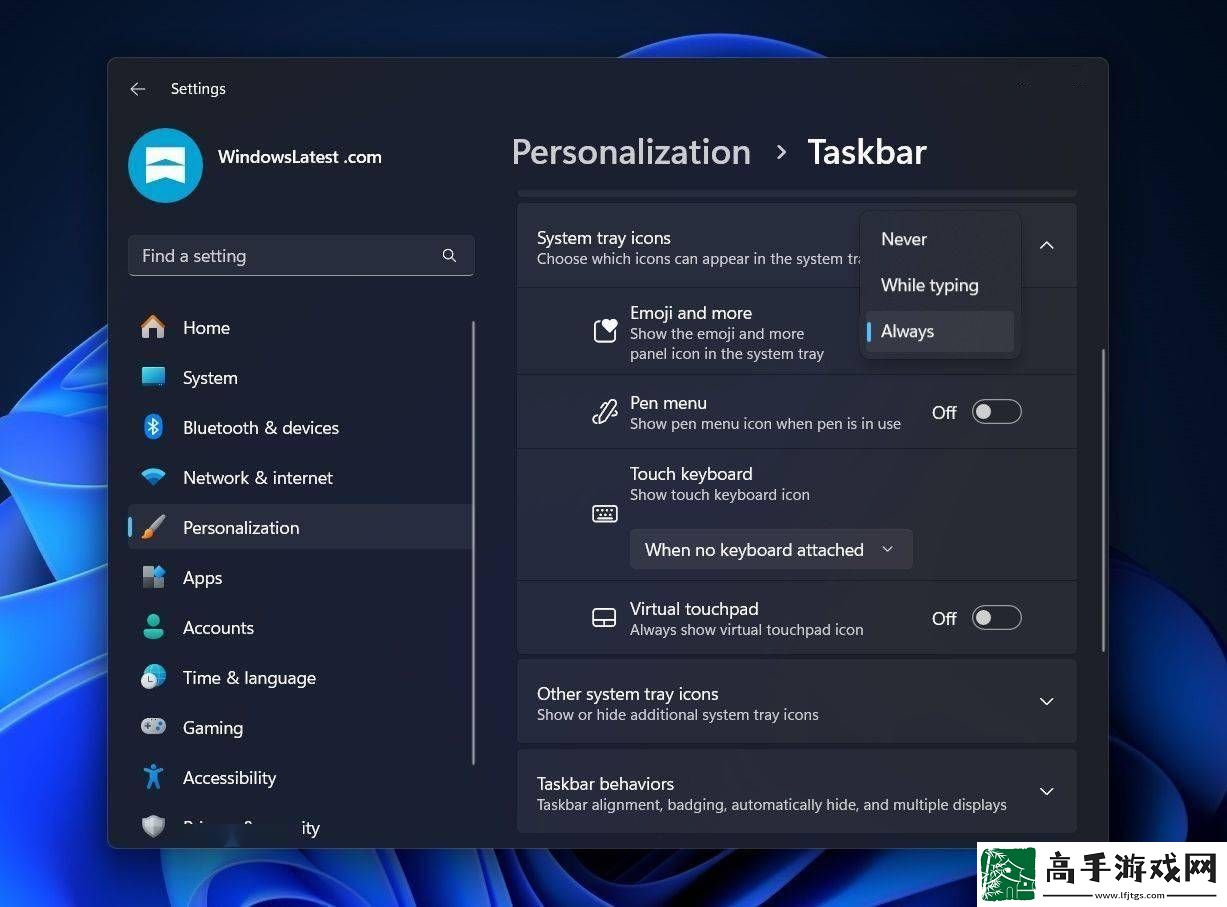Select the Always option in the dropdown
The image size is (1227, 907).
point(940,331)
